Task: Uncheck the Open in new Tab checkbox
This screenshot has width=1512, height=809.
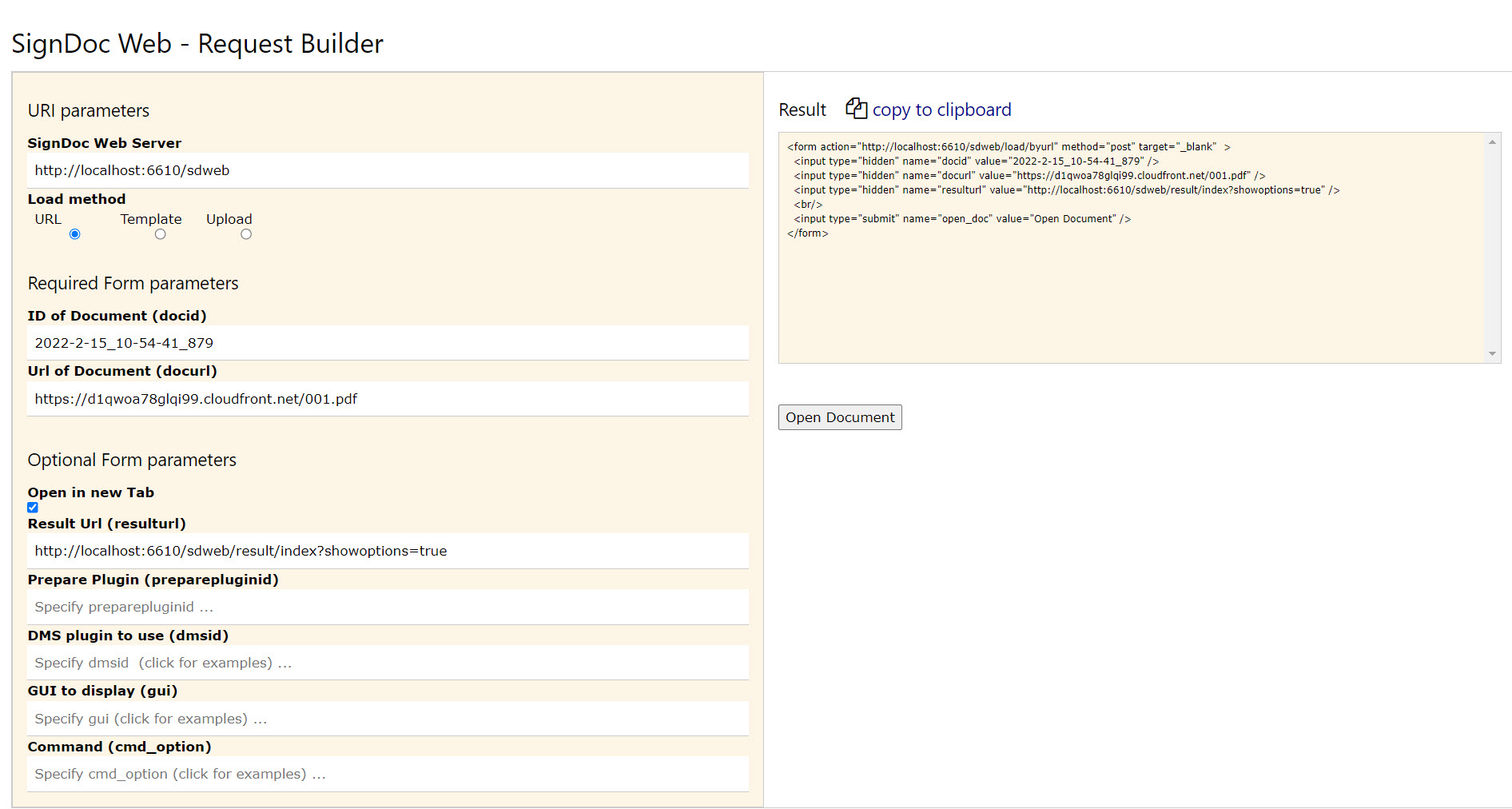Action: tap(33, 508)
